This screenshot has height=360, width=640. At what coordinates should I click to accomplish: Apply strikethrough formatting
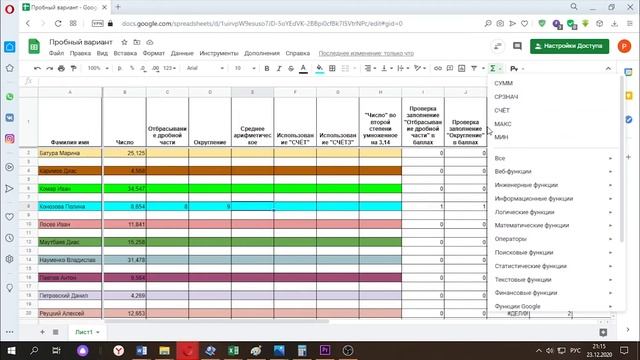[x=291, y=68]
